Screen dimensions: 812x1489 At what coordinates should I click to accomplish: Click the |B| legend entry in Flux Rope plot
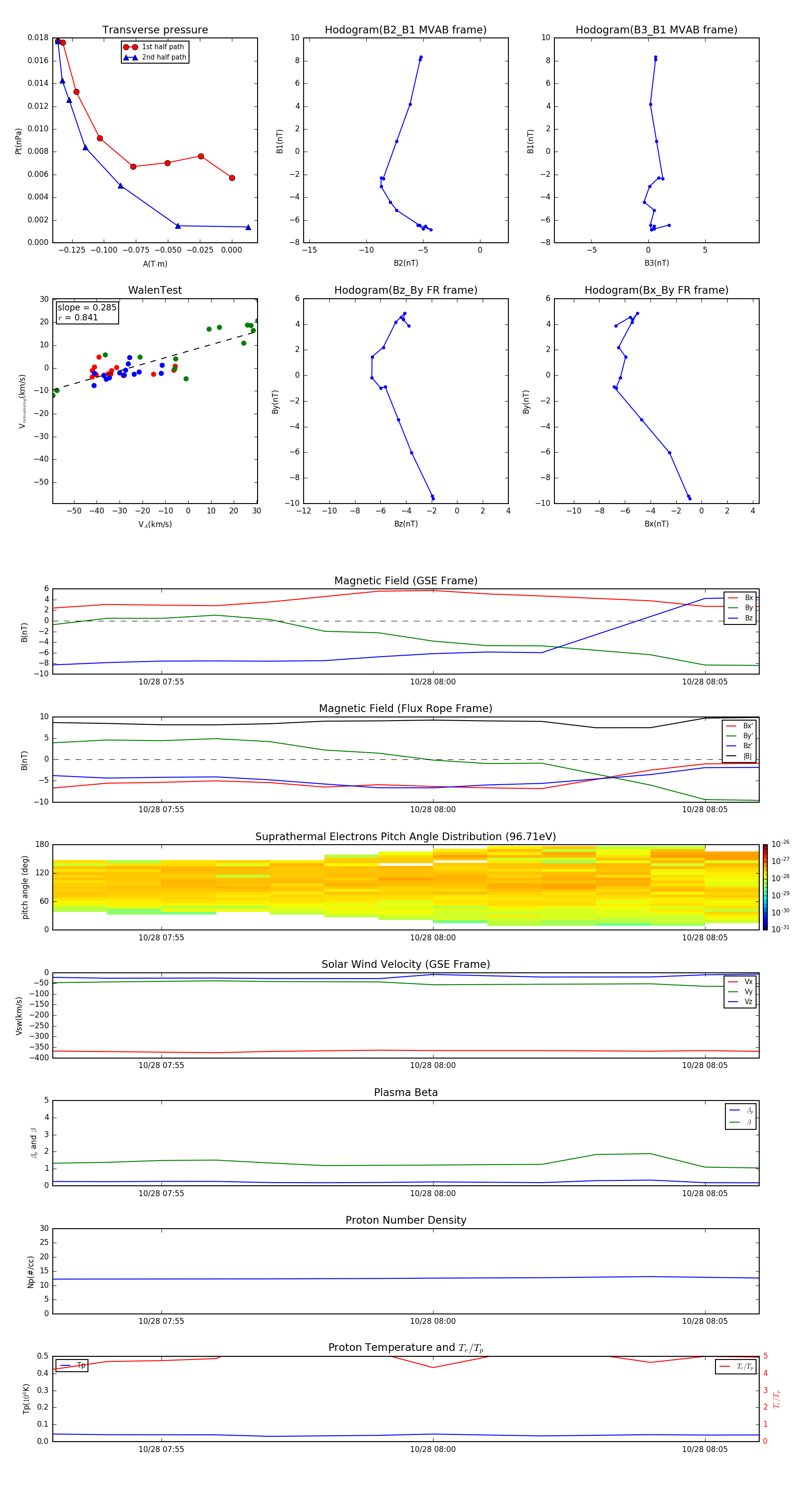coord(739,756)
